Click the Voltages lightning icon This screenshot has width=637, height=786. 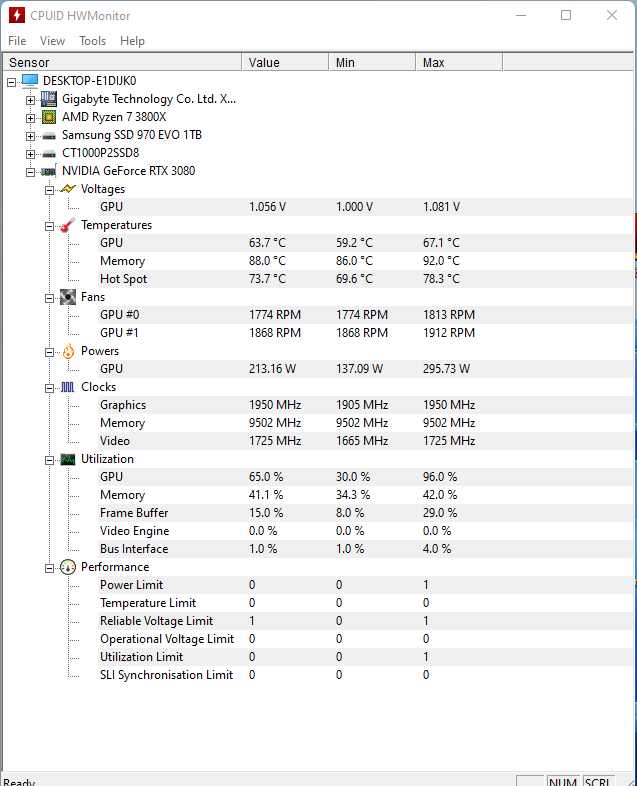(68, 189)
